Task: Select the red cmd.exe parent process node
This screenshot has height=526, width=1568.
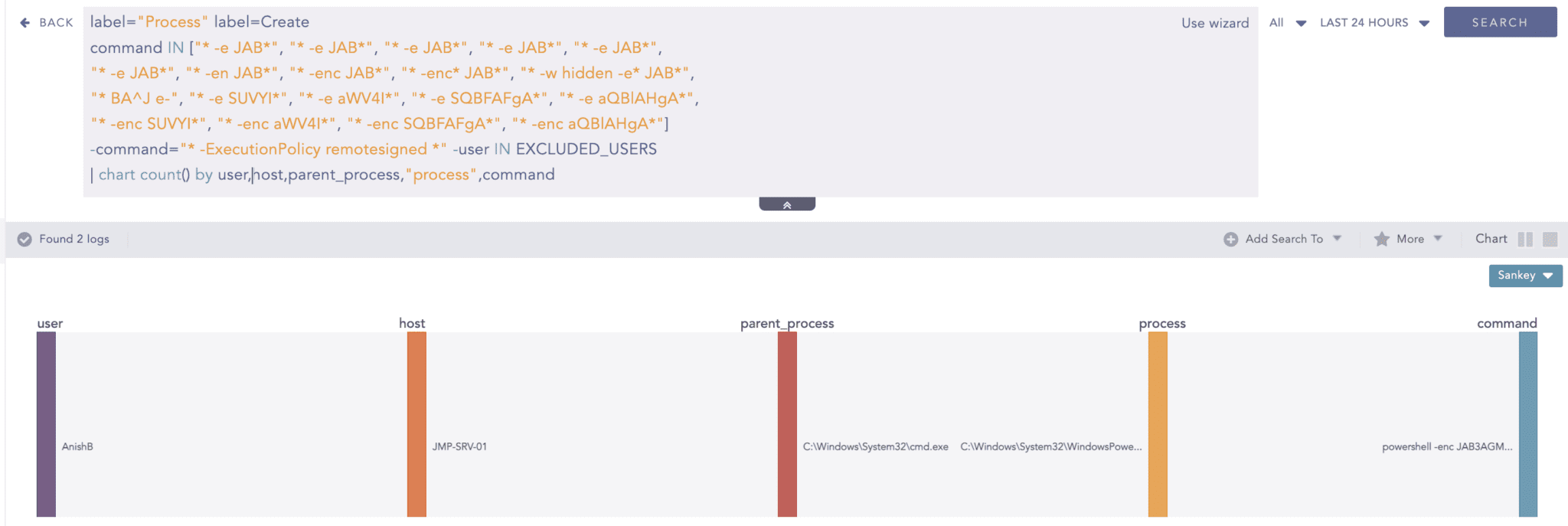Action: pos(787,424)
